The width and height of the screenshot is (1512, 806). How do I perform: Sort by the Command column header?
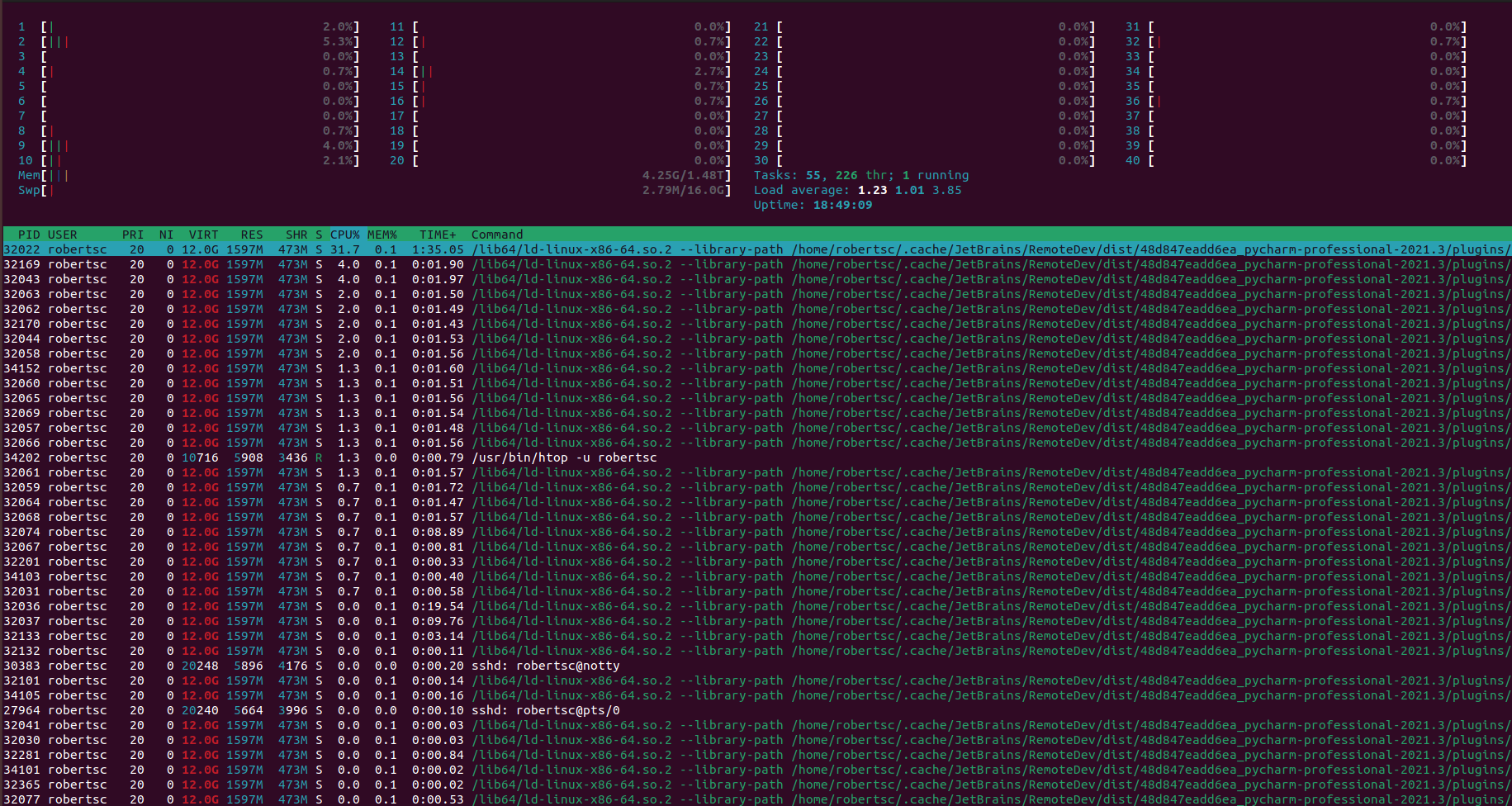497,235
